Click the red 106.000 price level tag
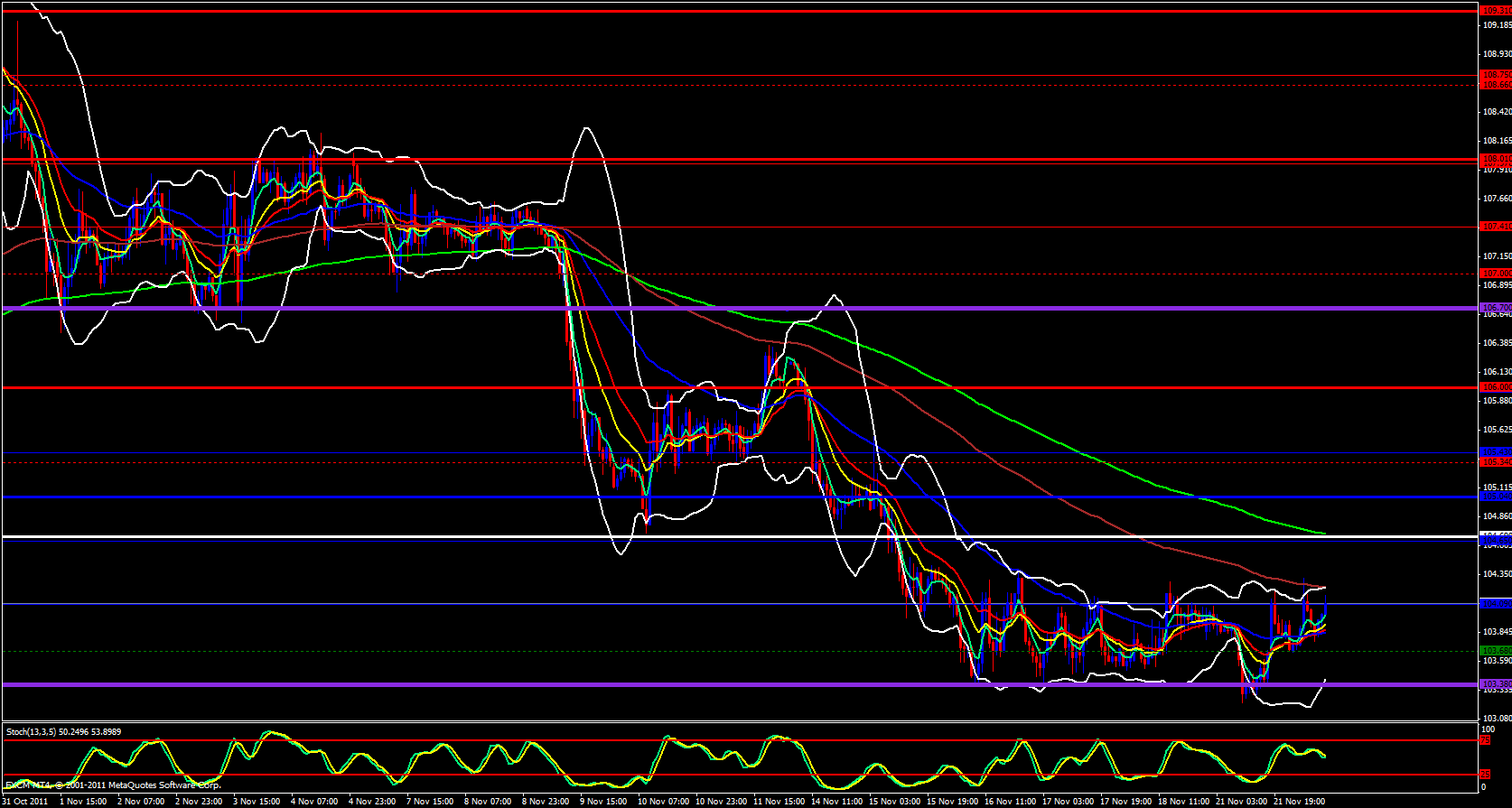 [x=1496, y=387]
